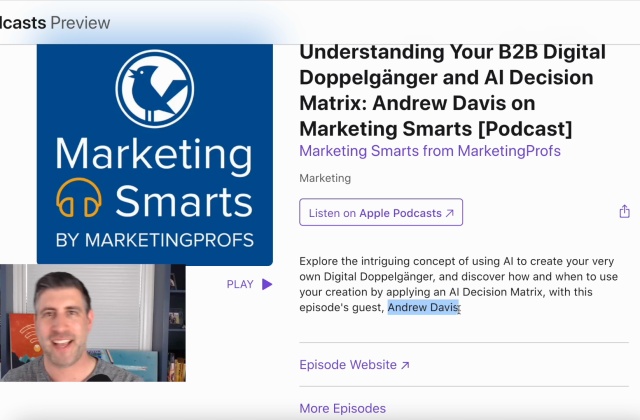Click the webcam video overlay of speaker
The width and height of the screenshot is (640, 420).
point(93,323)
